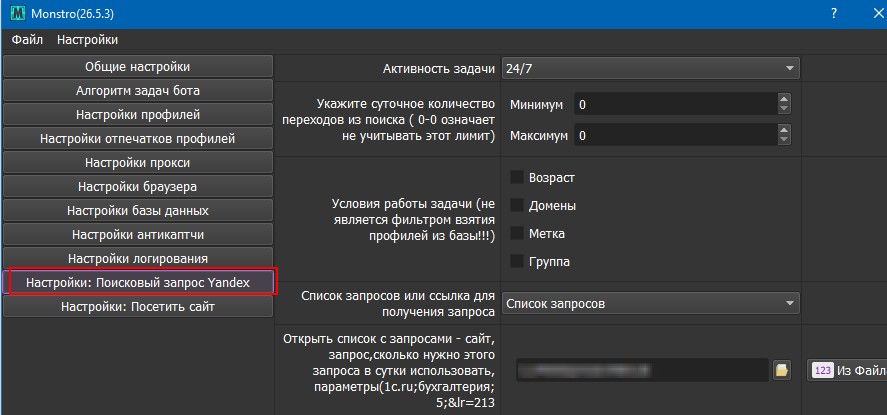887x415 pixels.
Task: Click the Monstro app logo in the title bar
Action: coord(13,13)
